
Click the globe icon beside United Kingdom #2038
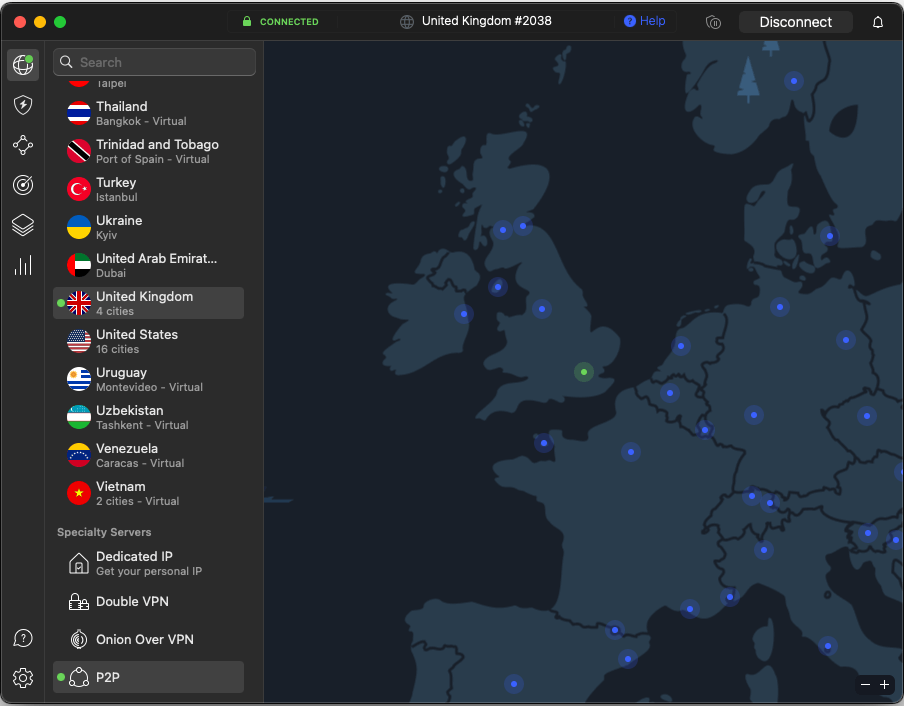tap(407, 22)
